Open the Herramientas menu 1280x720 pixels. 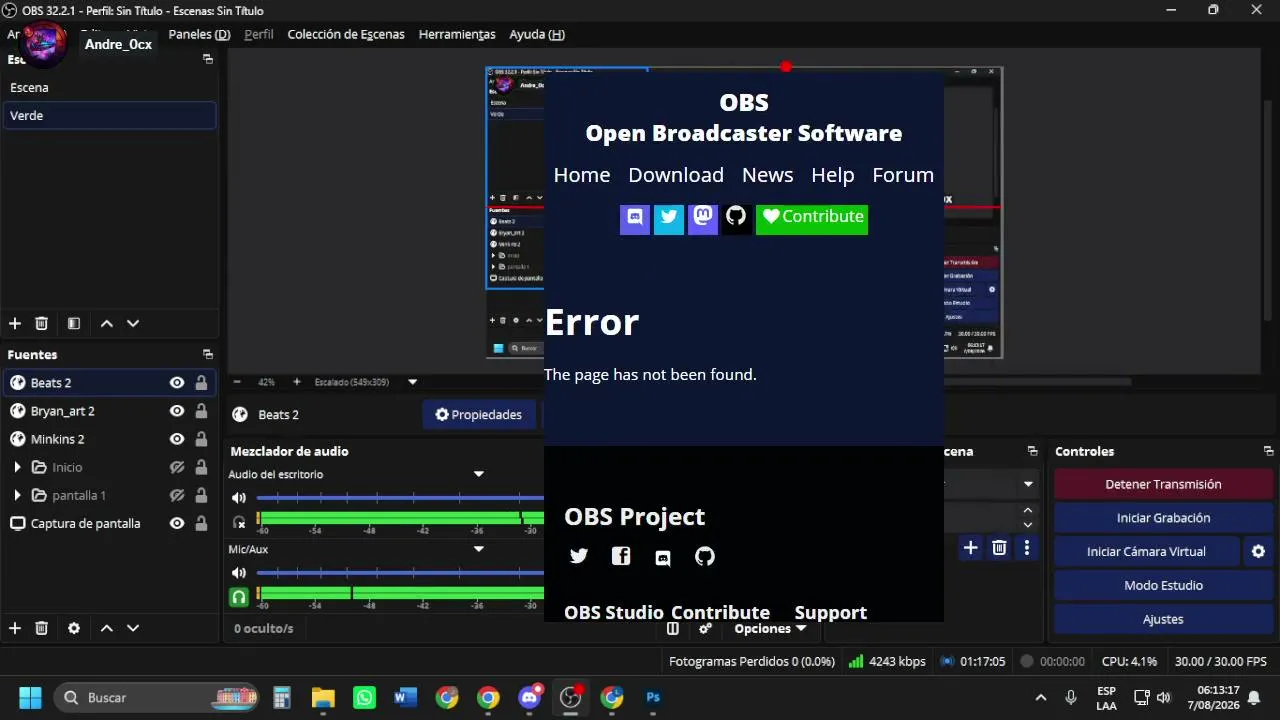(x=457, y=34)
